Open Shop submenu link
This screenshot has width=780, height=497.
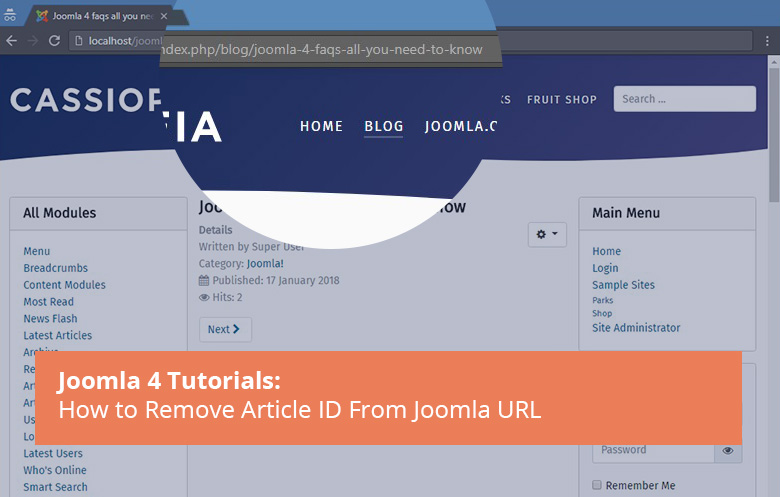click(602, 313)
